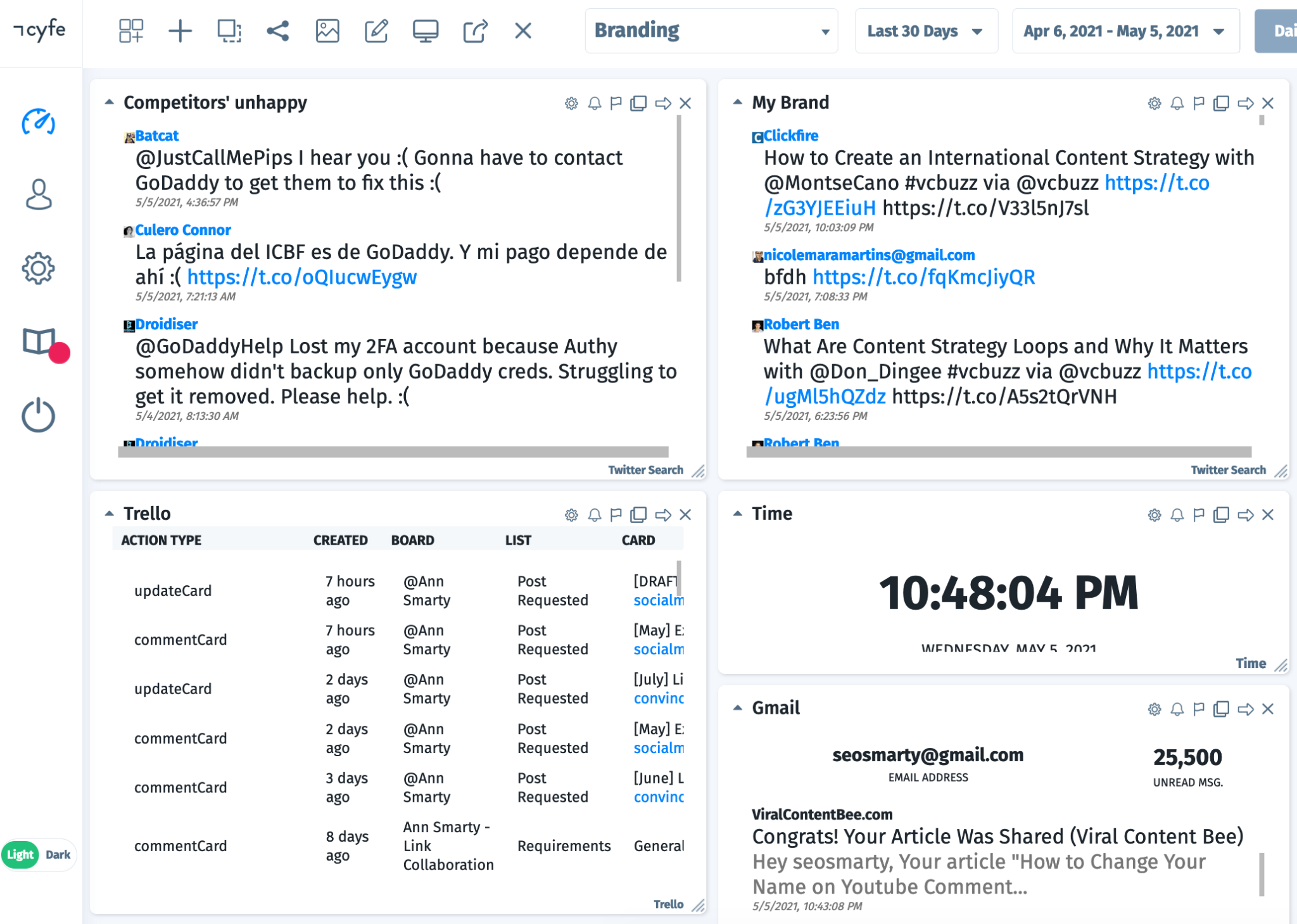Click the Competitors widget horizontal scrollbar
The image size is (1297, 924).
393,452
